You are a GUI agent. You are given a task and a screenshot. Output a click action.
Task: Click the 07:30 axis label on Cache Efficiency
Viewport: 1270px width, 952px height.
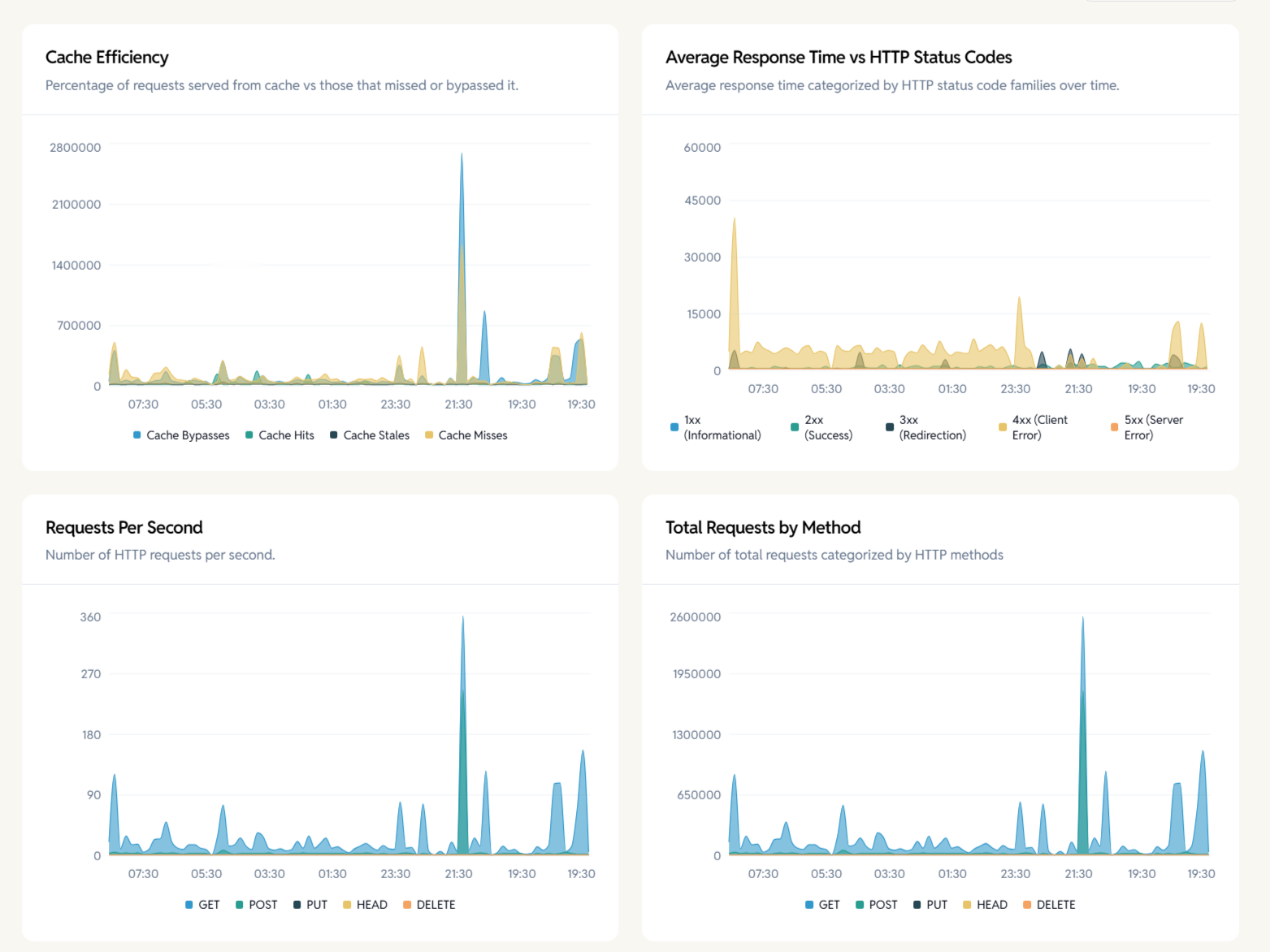click(143, 404)
